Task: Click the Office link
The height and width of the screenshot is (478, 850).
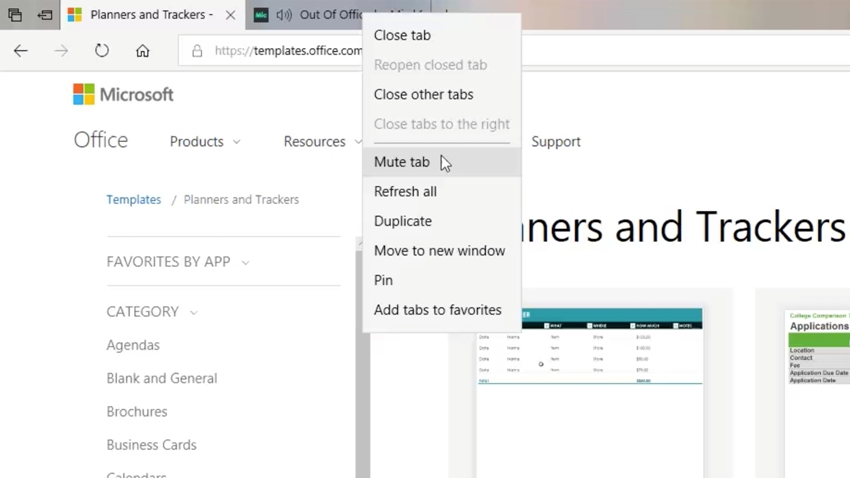Action: [x=101, y=140]
